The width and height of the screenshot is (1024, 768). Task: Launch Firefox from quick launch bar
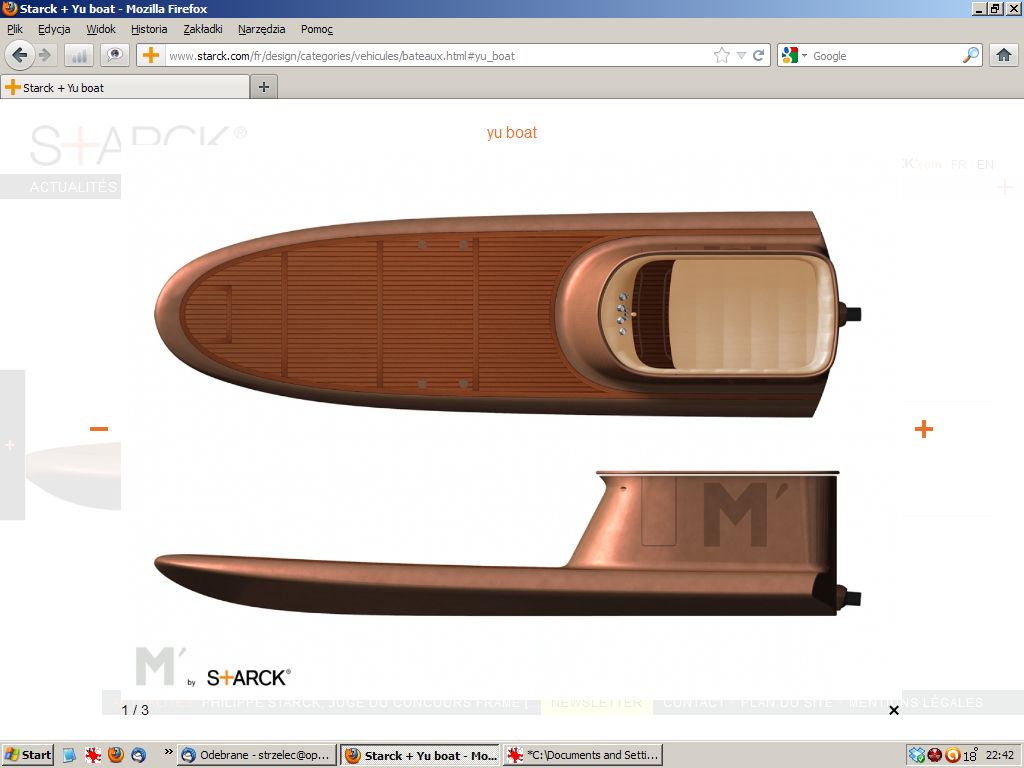tap(116, 755)
